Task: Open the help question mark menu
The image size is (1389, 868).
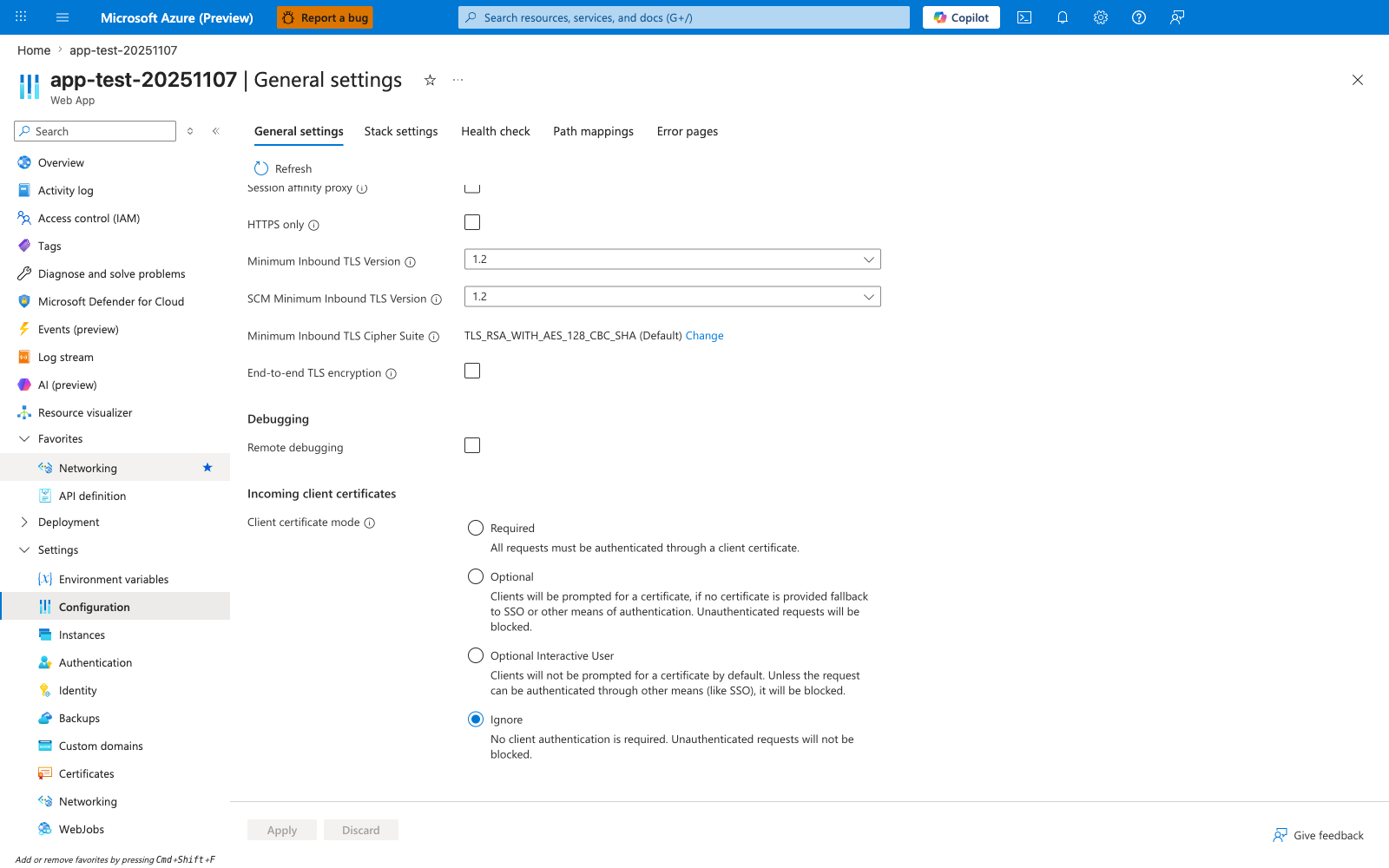Action: click(x=1139, y=17)
